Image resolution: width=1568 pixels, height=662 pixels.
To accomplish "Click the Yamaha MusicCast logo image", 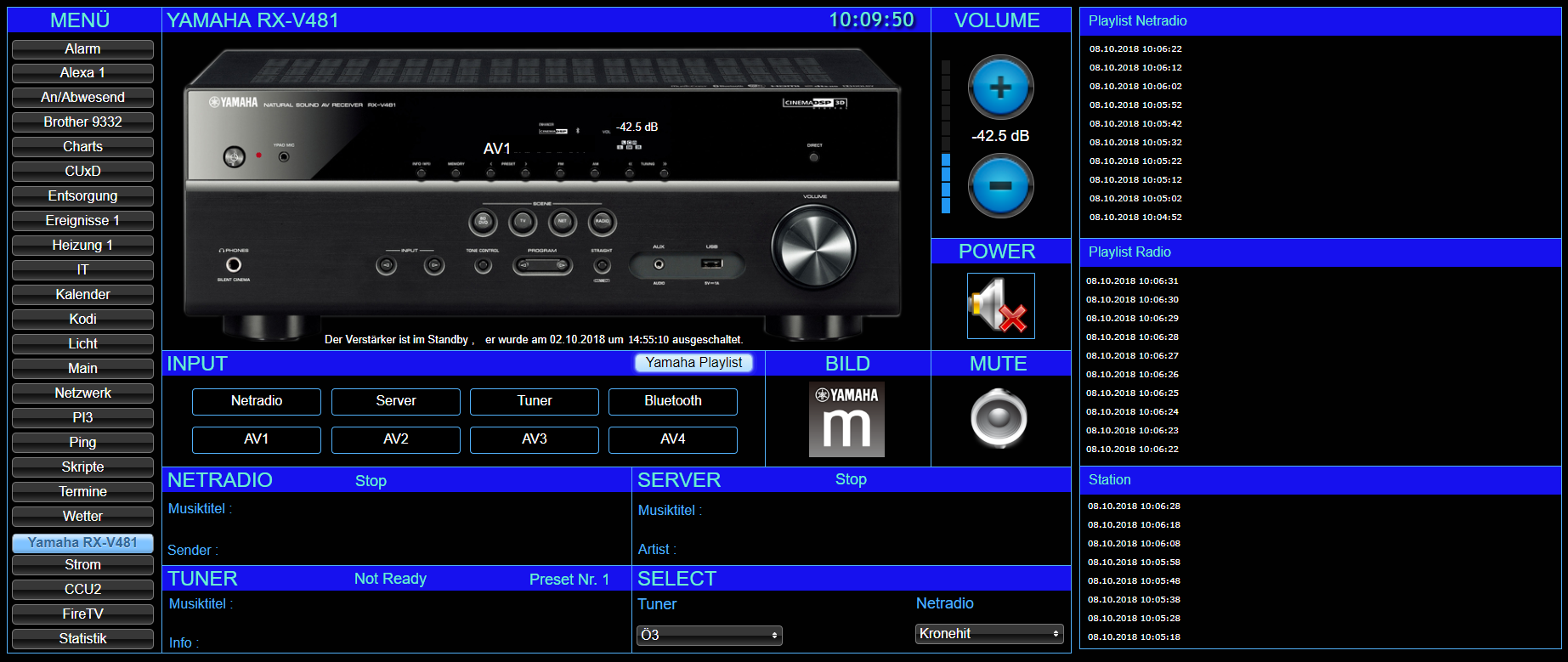I will point(846,420).
